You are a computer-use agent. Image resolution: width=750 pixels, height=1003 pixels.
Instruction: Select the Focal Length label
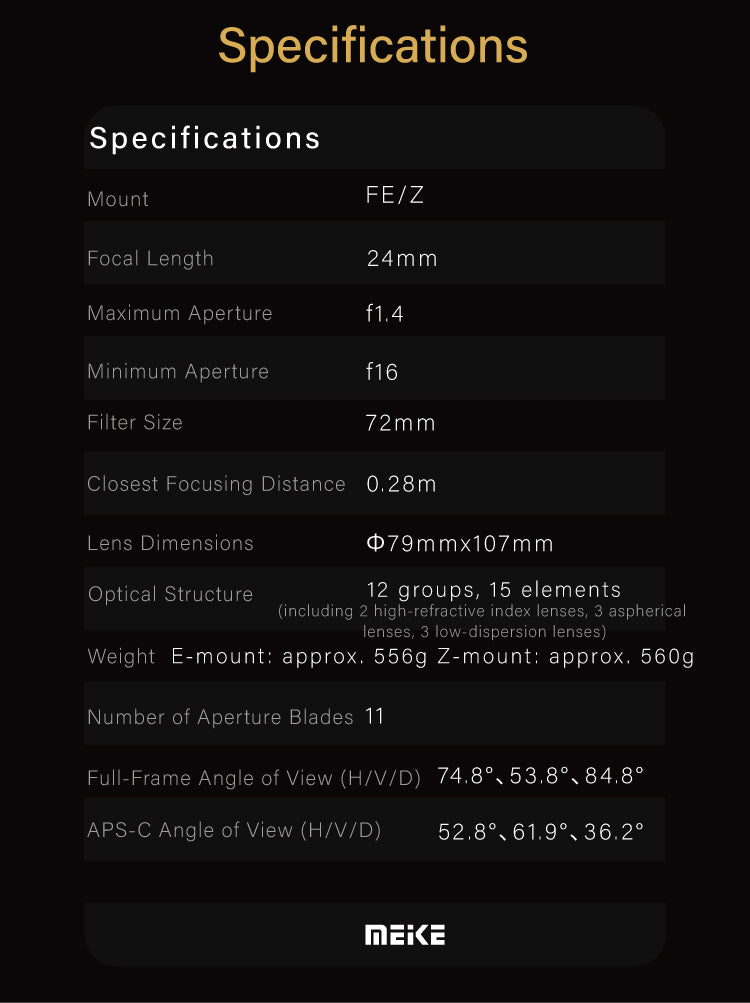[x=150, y=258]
